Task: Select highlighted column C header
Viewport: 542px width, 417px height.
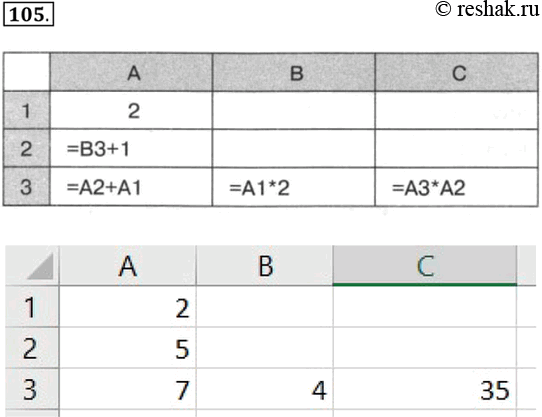Action: 425,266
